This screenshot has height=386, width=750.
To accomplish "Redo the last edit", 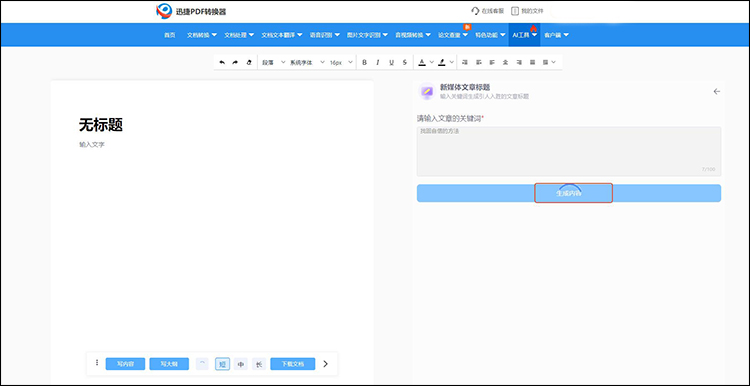I will point(235,62).
